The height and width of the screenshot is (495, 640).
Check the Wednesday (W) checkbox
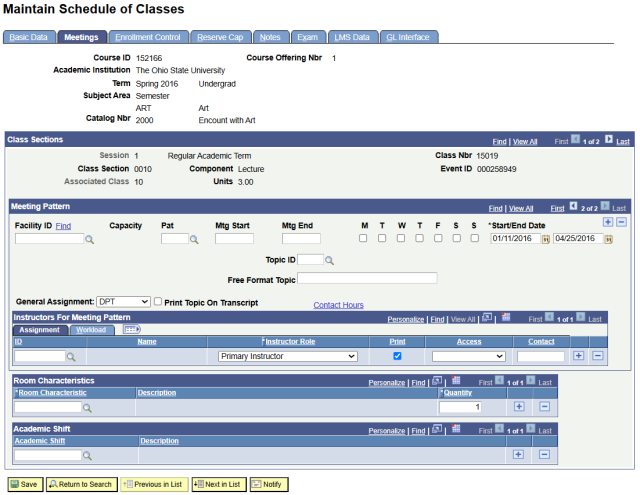click(401, 238)
